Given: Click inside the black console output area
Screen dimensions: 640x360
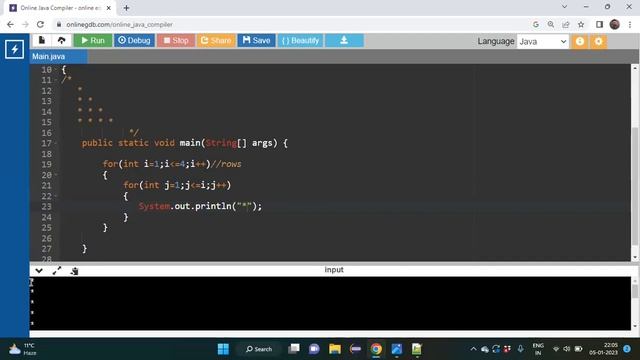Looking at the screenshot, I should [x=330, y=303].
